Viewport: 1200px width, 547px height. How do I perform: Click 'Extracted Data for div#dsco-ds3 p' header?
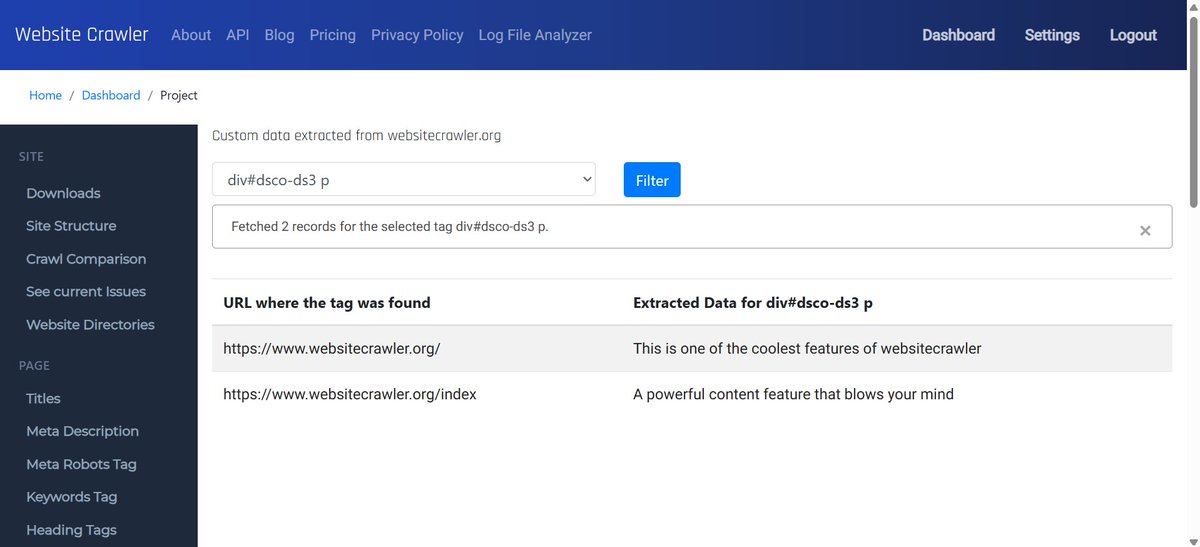pos(753,302)
